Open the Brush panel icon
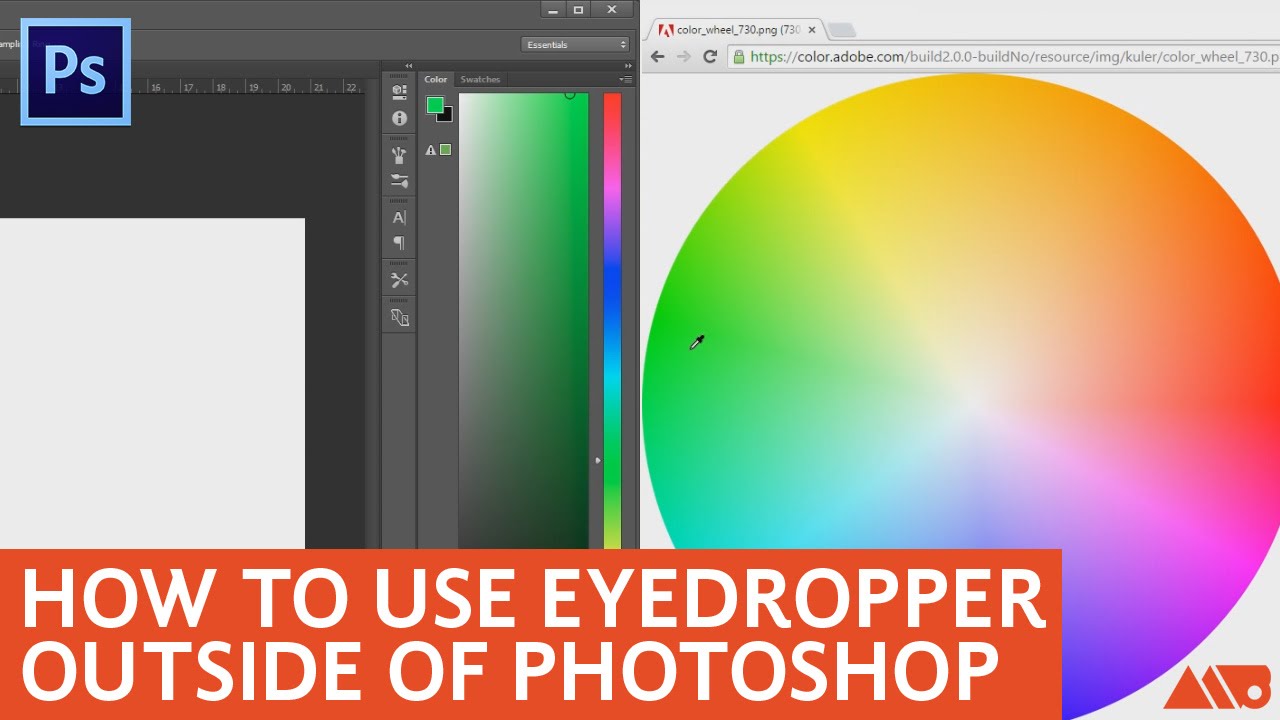This screenshot has height=720, width=1280. [399, 181]
